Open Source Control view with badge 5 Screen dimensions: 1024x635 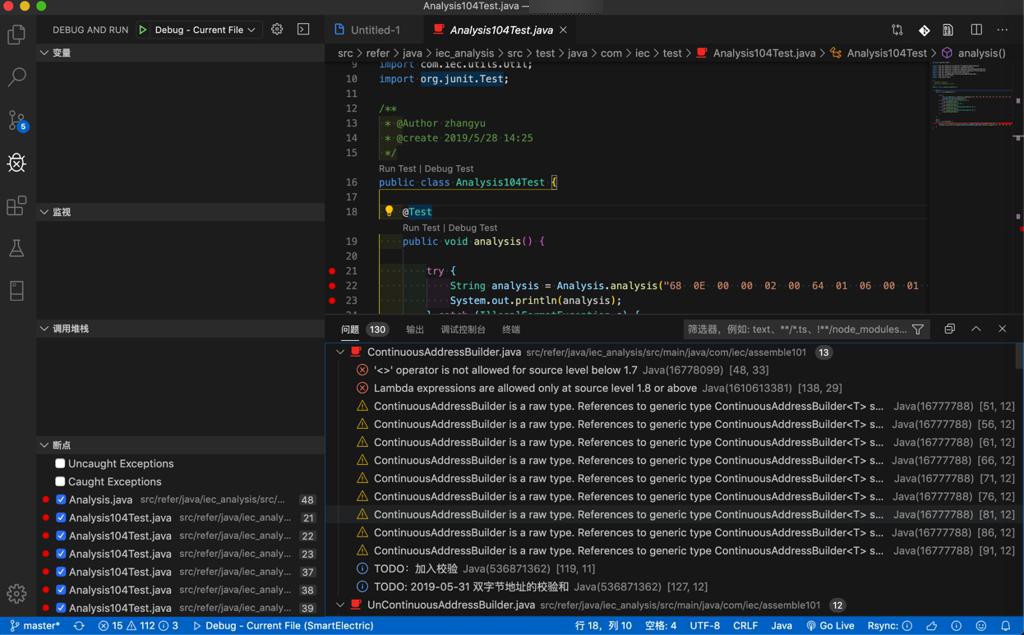click(x=16, y=120)
